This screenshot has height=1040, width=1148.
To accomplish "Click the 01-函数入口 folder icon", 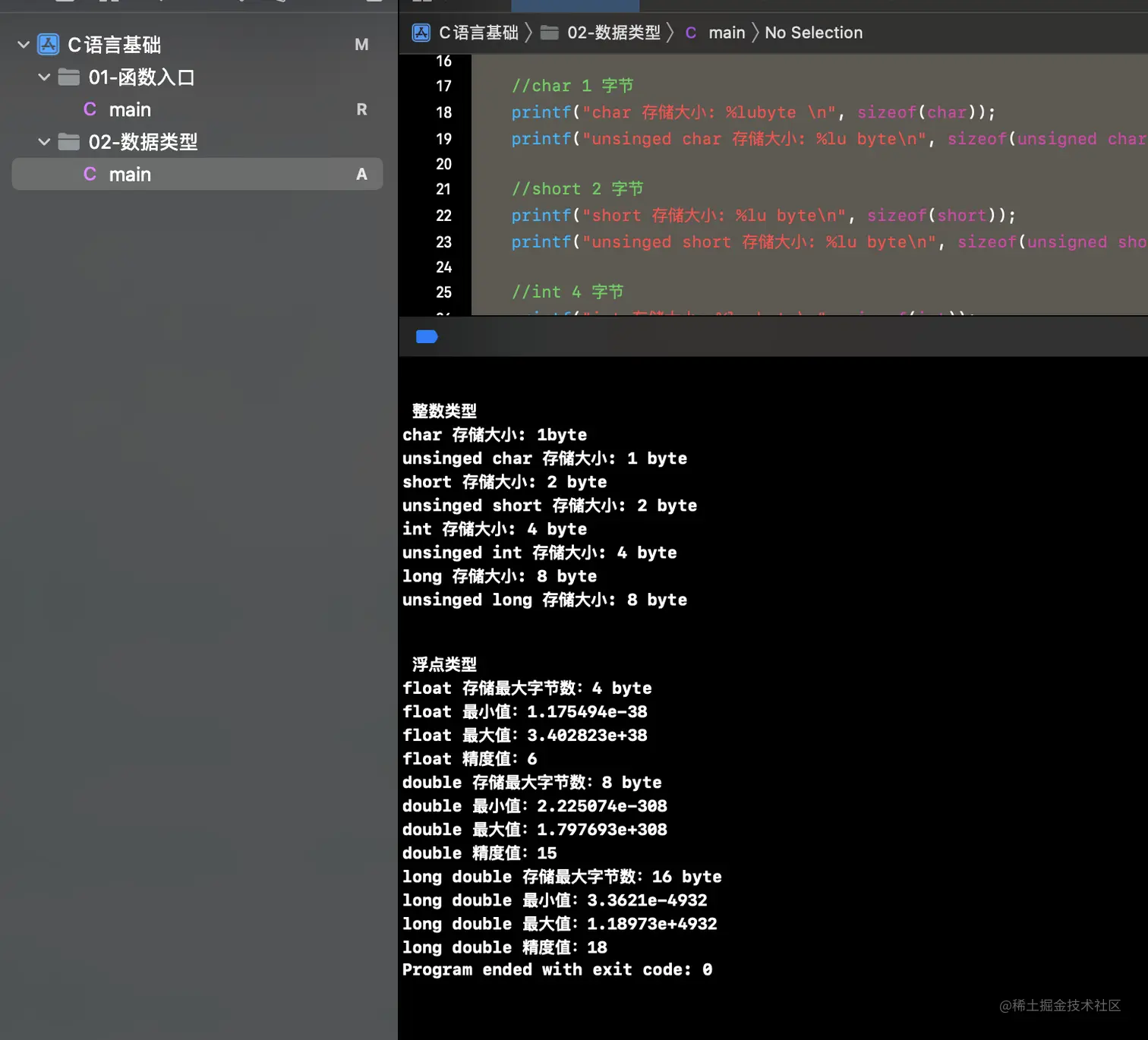I will pos(69,77).
